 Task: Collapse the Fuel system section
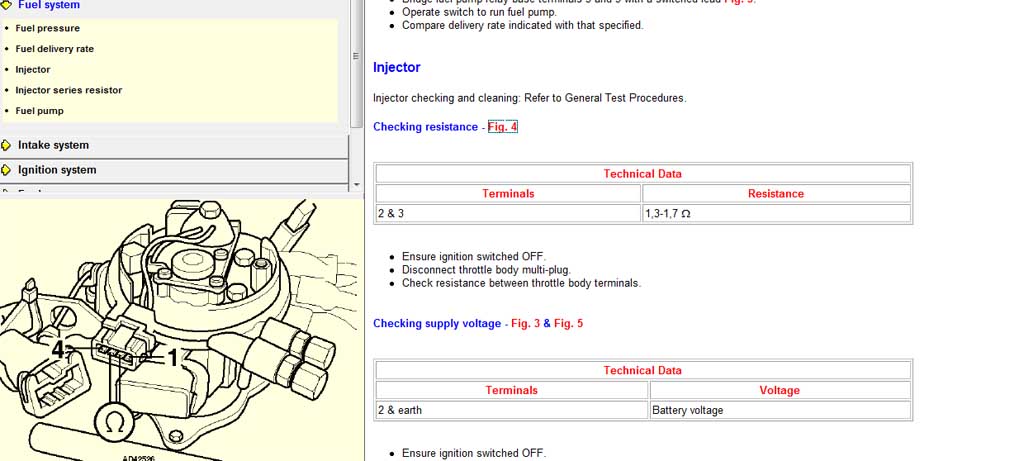point(48,5)
